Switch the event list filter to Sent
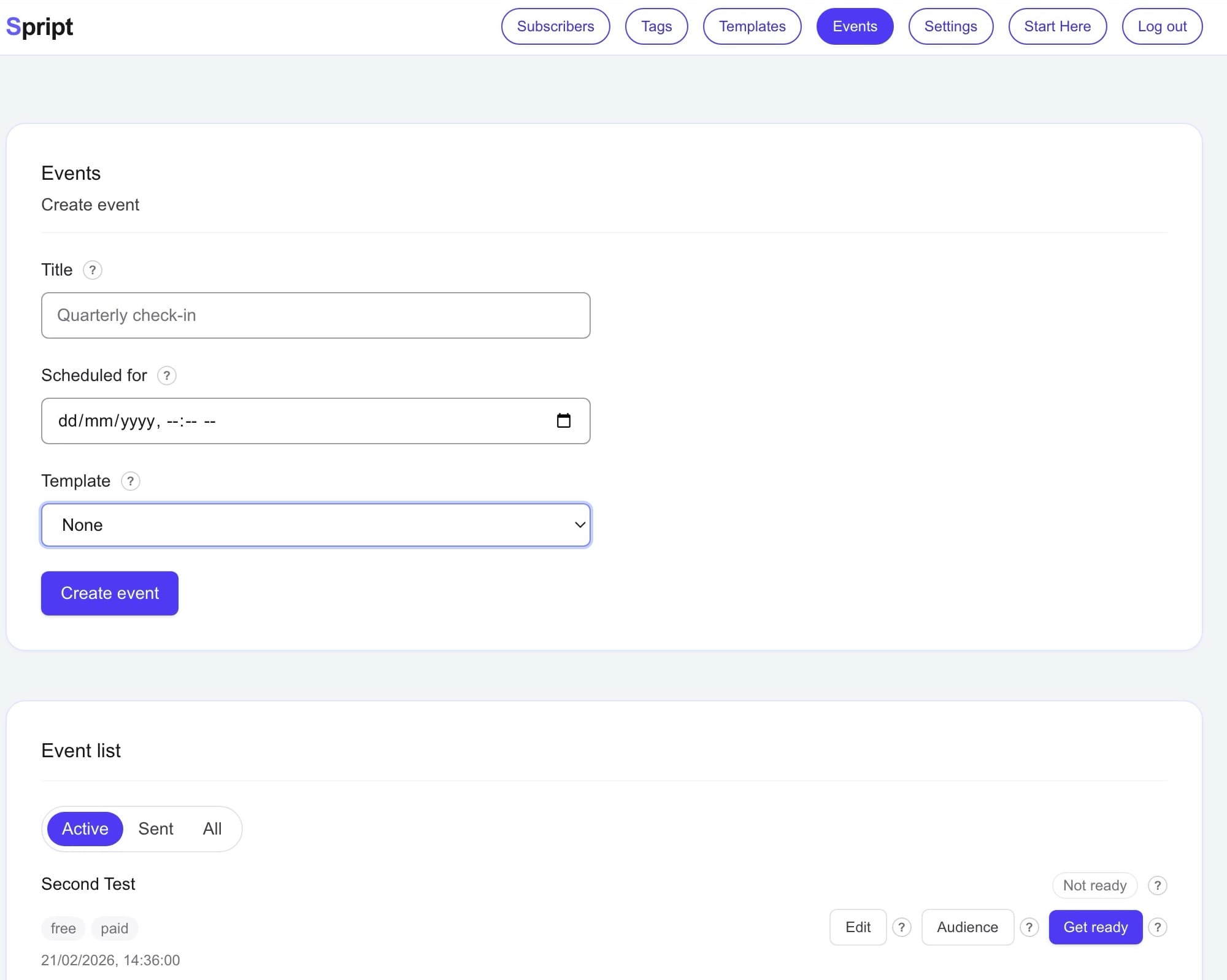 click(155, 828)
